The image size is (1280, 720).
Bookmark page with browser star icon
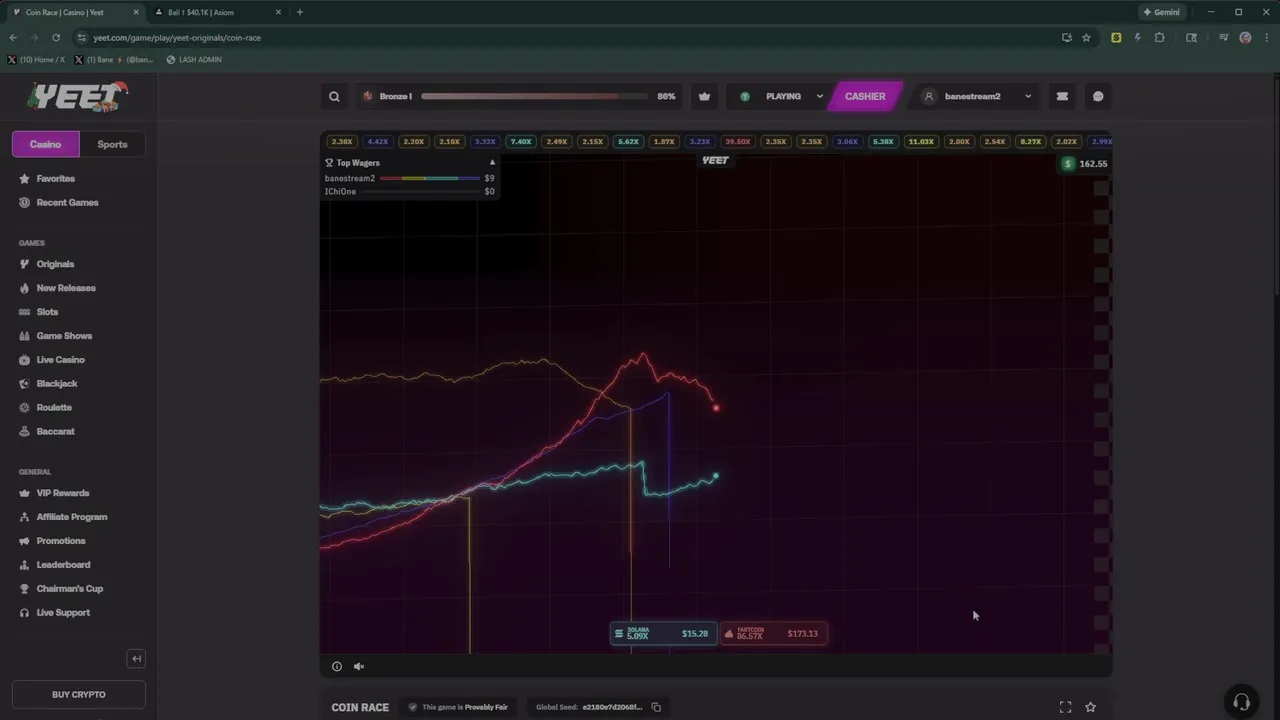click(1086, 38)
